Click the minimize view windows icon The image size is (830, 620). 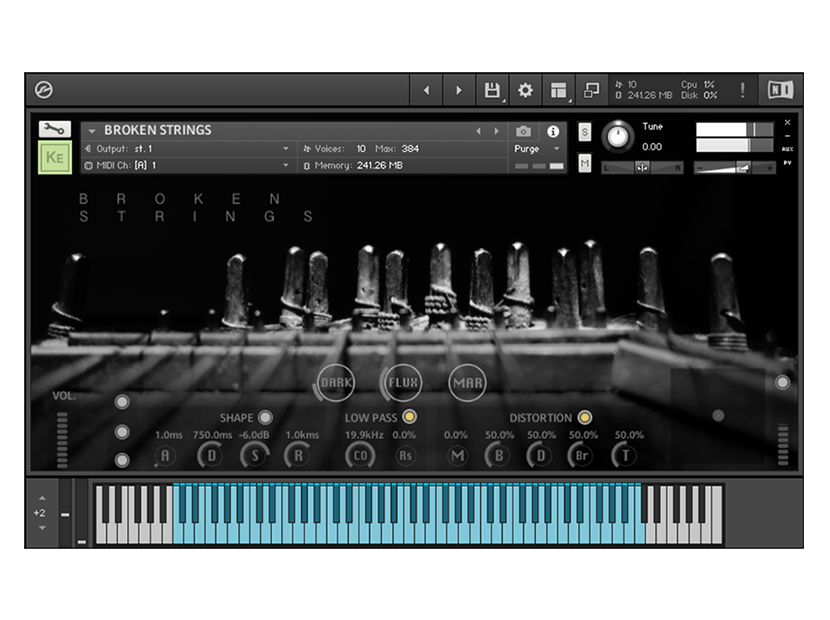[591, 91]
